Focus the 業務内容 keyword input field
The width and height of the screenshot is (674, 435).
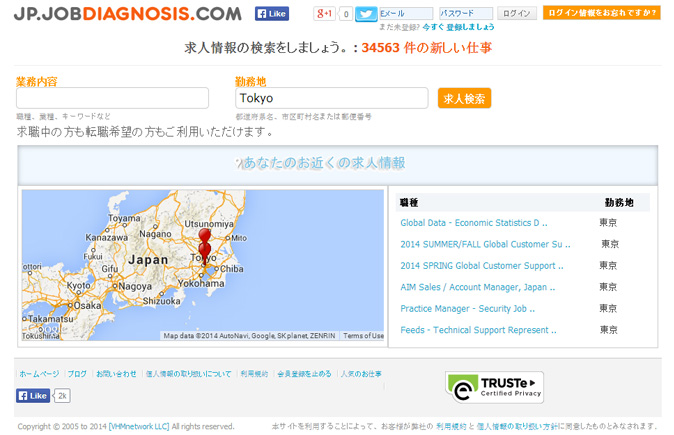[113, 98]
